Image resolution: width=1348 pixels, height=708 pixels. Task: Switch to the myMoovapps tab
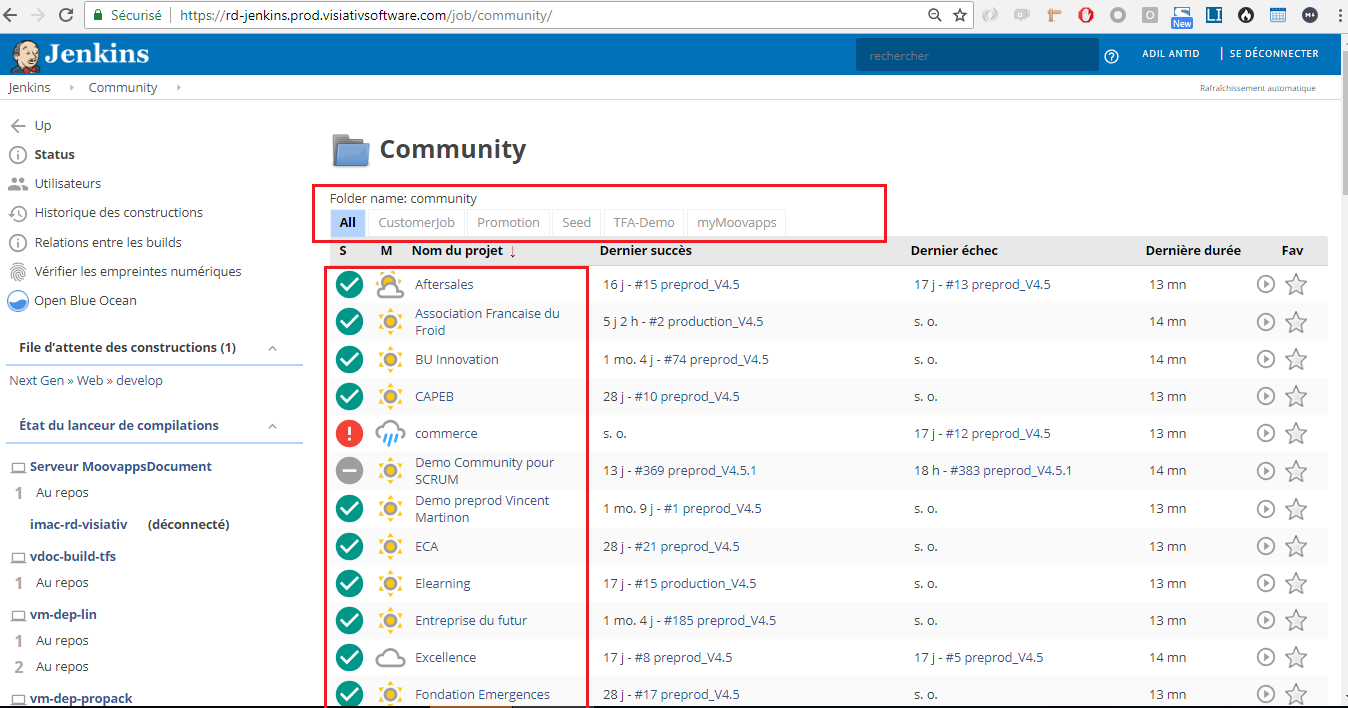(x=737, y=222)
